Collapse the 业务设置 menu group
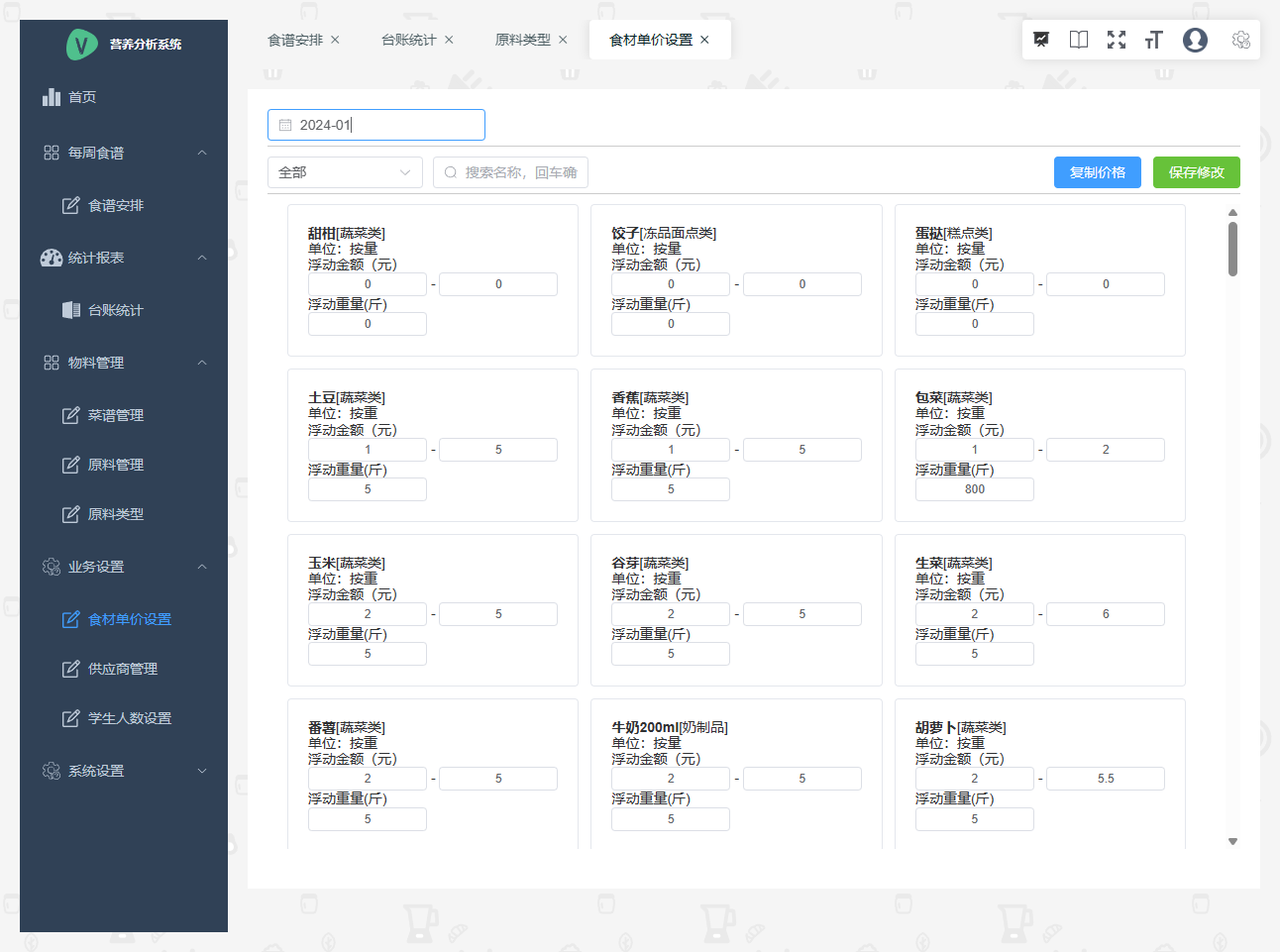Viewport: 1280px width, 952px height. (x=202, y=567)
